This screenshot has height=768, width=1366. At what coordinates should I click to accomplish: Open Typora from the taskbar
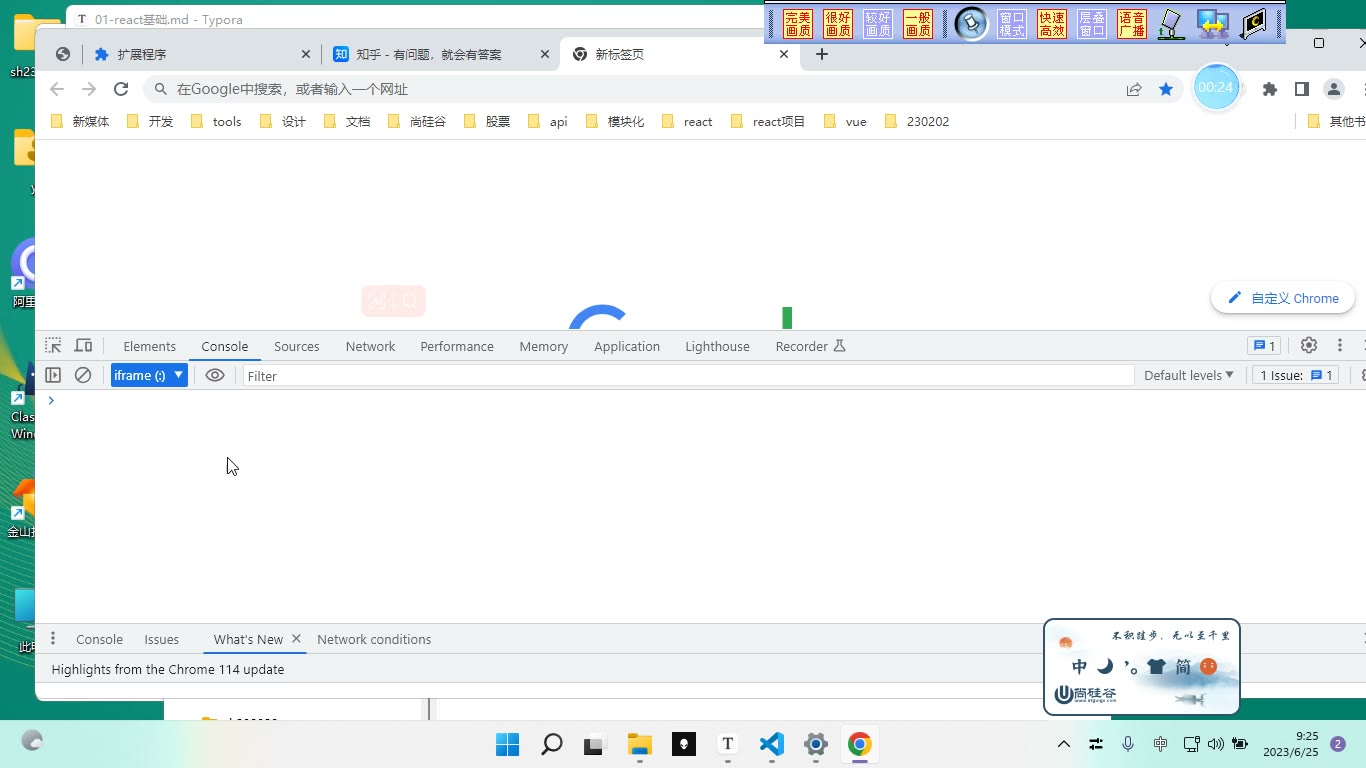coord(727,744)
